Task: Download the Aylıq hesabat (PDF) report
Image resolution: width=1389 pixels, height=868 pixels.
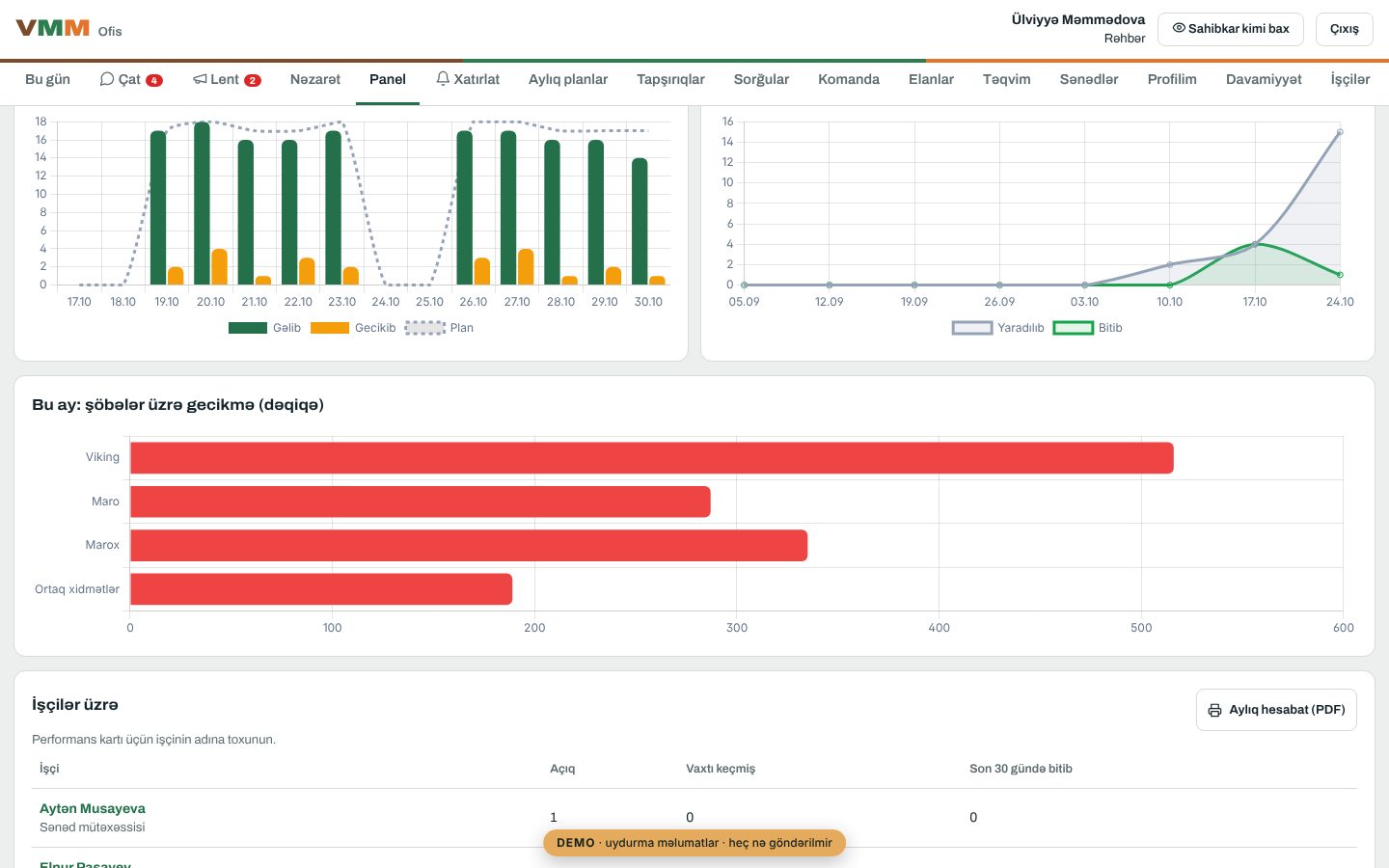Action: [x=1276, y=710]
